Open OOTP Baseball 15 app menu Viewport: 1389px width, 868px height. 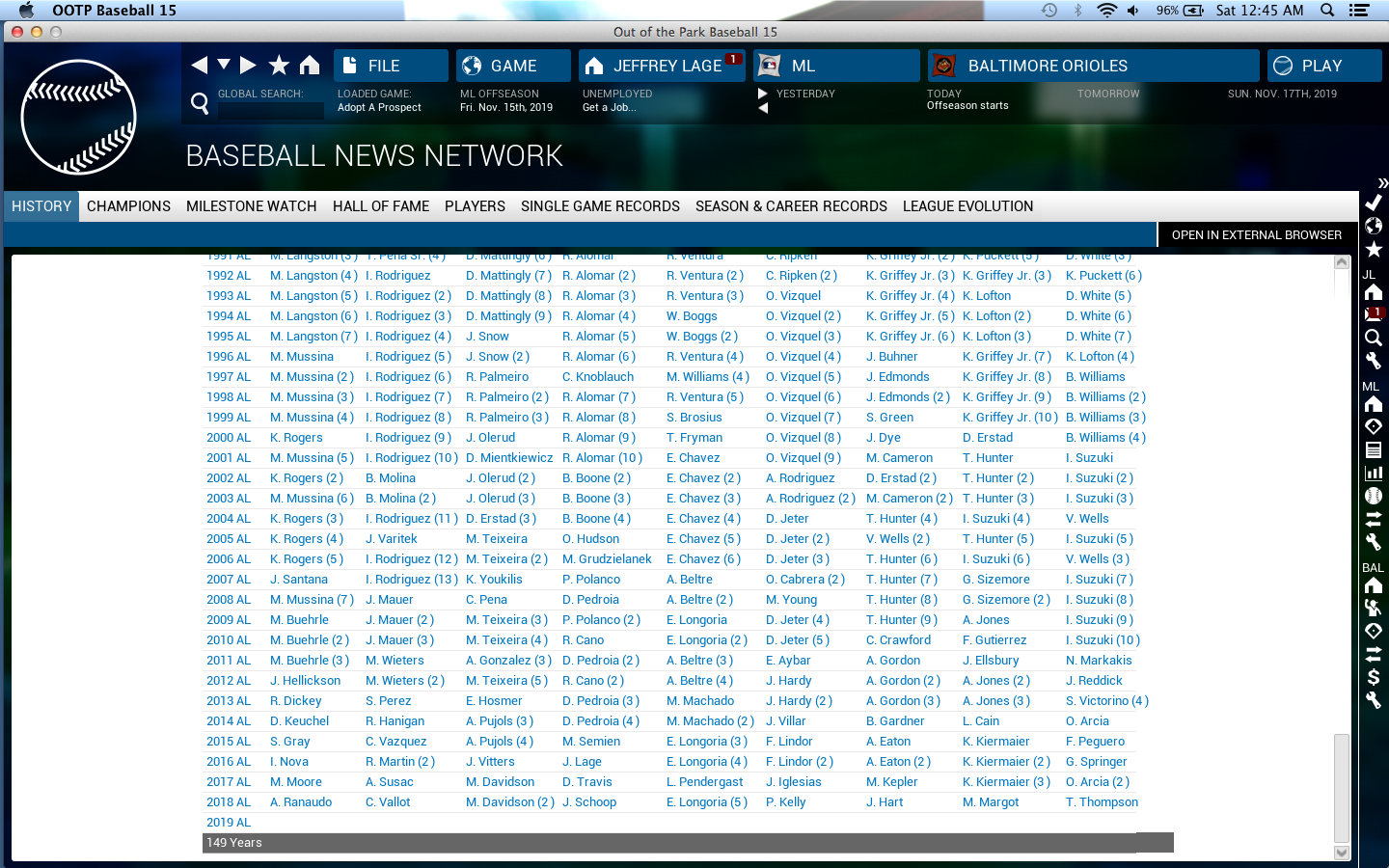[x=114, y=11]
